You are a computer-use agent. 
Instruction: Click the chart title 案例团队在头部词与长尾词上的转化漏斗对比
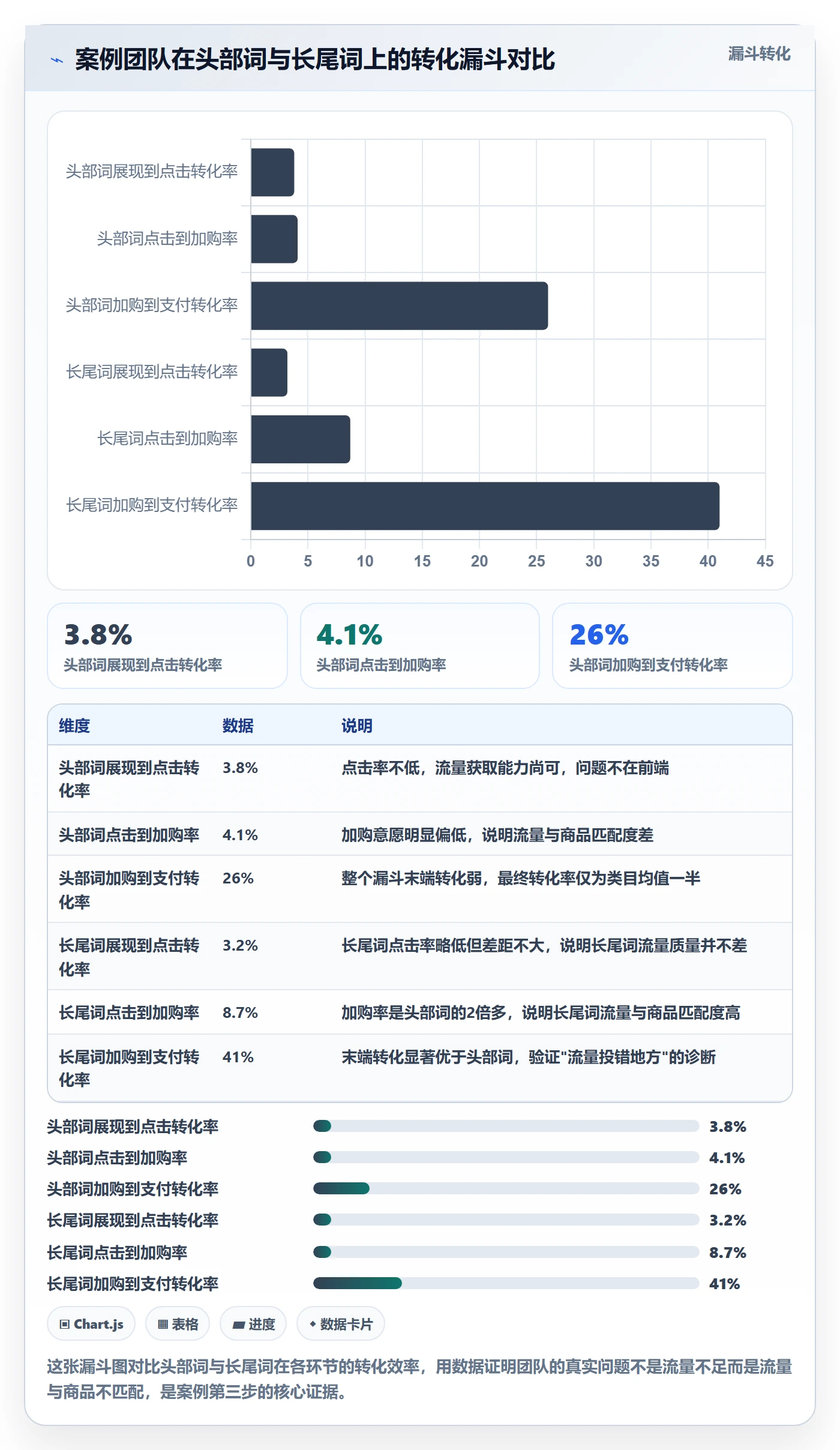[x=315, y=59]
